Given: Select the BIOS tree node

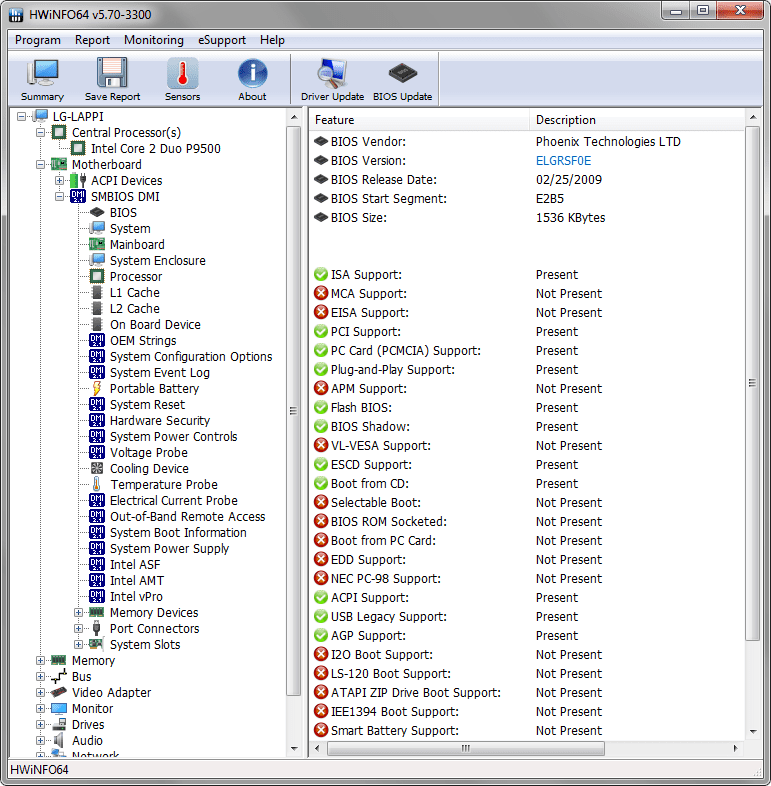Looking at the screenshot, I should click(123, 213).
